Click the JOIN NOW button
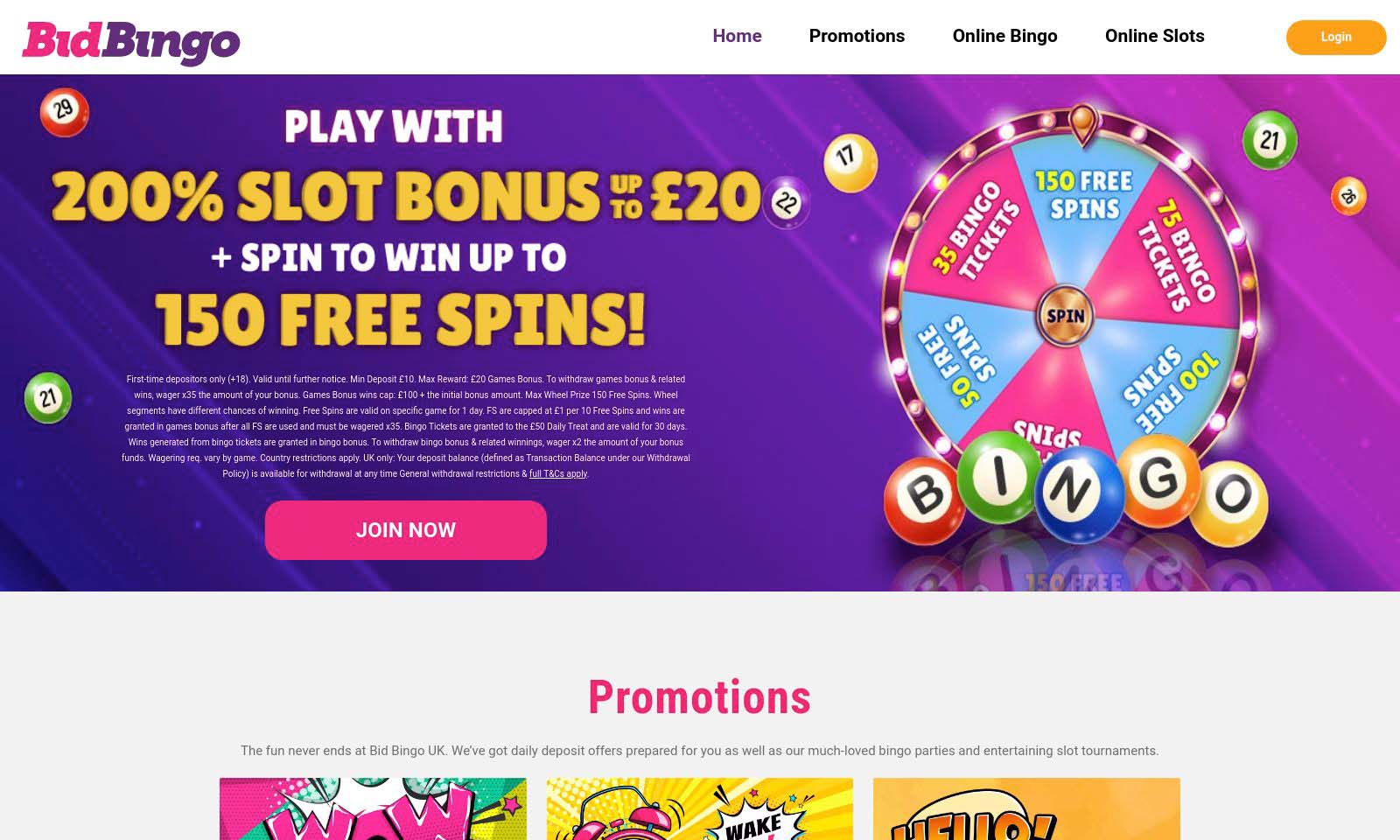 406,530
